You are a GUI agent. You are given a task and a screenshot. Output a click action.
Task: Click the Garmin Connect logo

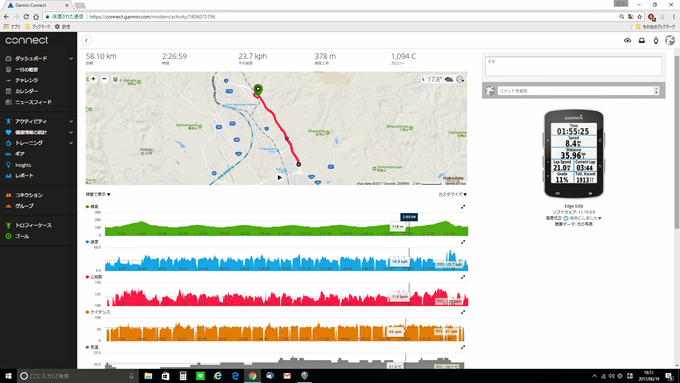[26, 40]
